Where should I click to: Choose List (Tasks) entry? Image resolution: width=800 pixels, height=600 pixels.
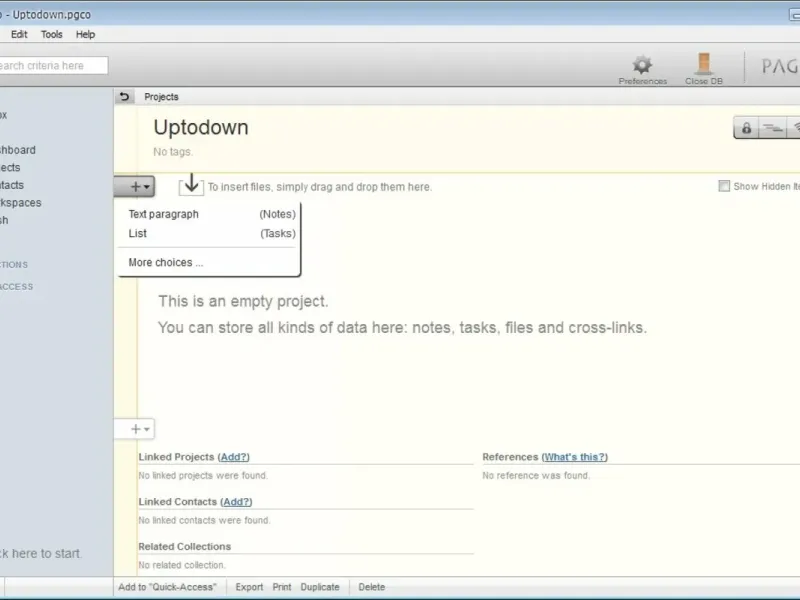(x=212, y=234)
